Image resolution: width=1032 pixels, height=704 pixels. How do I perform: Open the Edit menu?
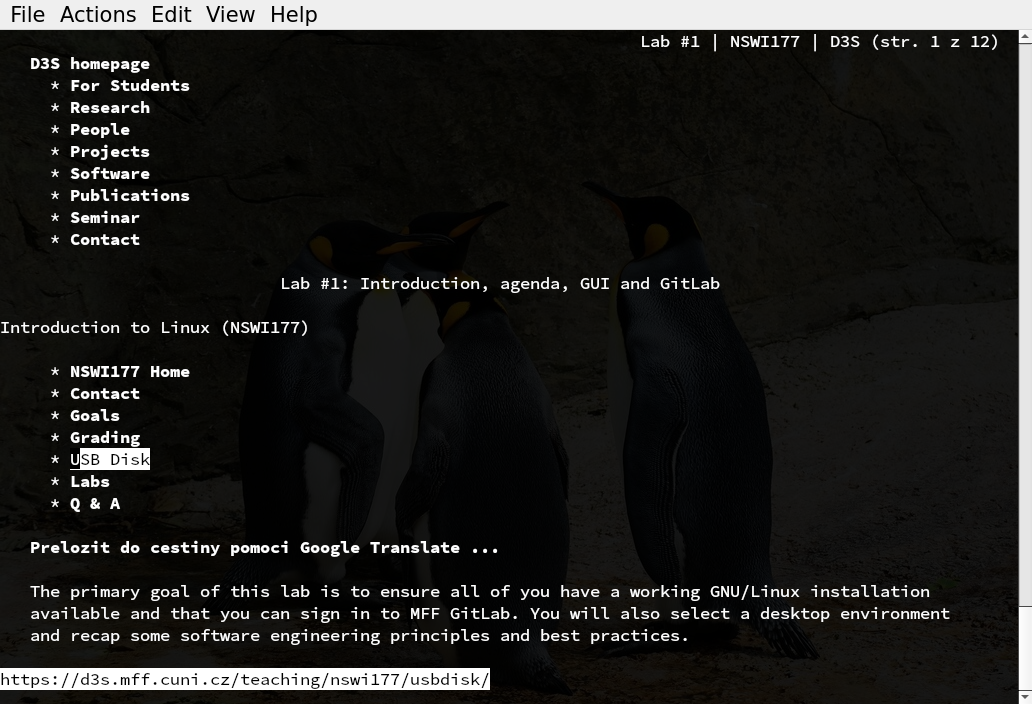click(171, 14)
